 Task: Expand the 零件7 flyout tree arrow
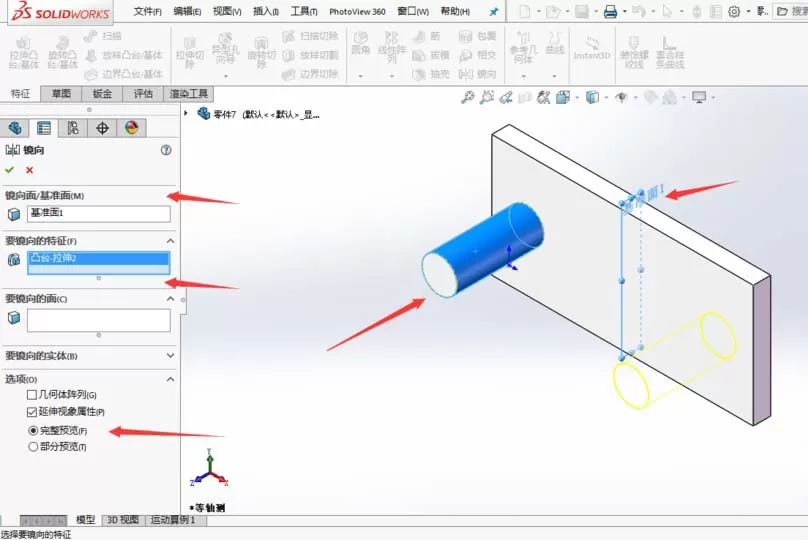(x=186, y=113)
